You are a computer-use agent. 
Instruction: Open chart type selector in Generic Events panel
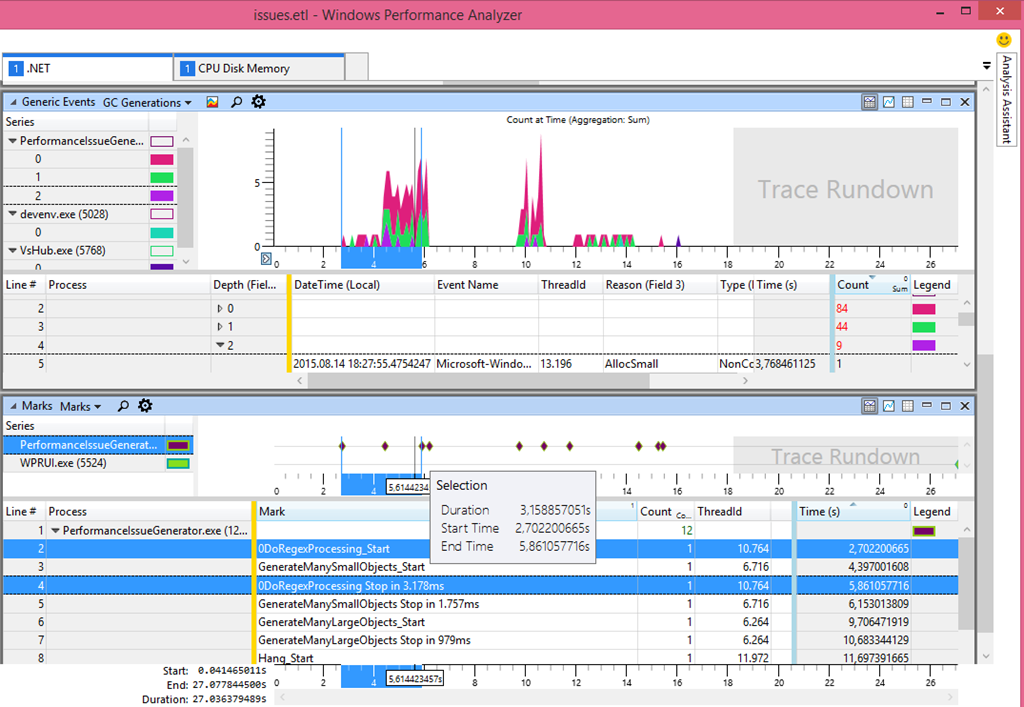[212, 102]
